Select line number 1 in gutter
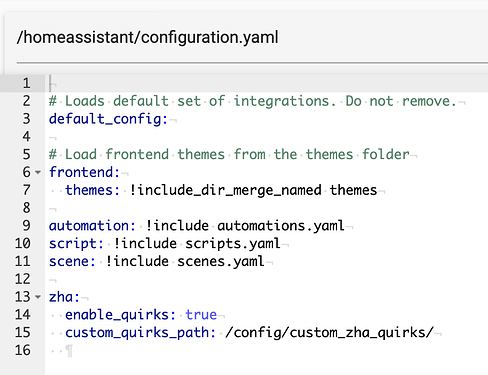The width and height of the screenshot is (488, 375). pyautogui.click(x=26, y=83)
